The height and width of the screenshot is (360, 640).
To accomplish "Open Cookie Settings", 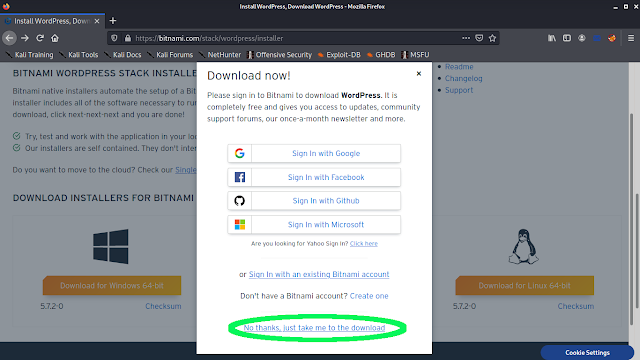I will [x=587, y=353].
